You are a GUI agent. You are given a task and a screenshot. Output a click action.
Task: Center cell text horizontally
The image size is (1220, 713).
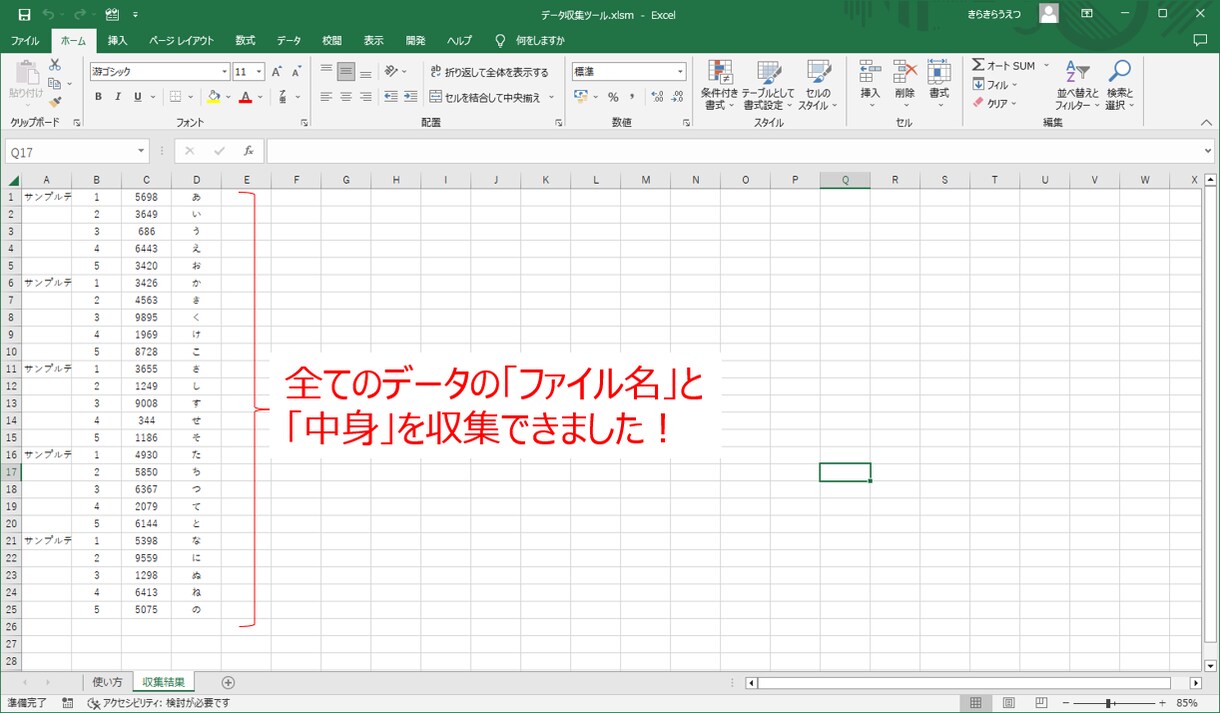346,97
